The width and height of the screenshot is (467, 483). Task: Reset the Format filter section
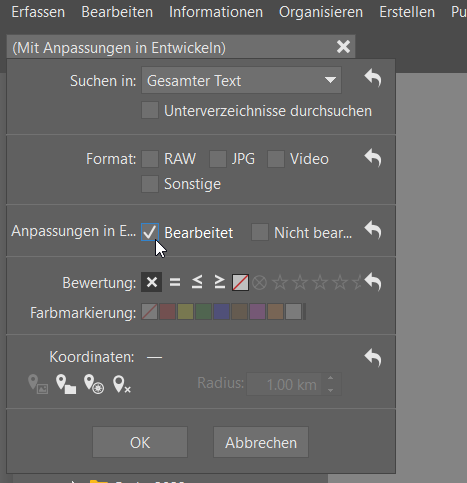point(373,158)
